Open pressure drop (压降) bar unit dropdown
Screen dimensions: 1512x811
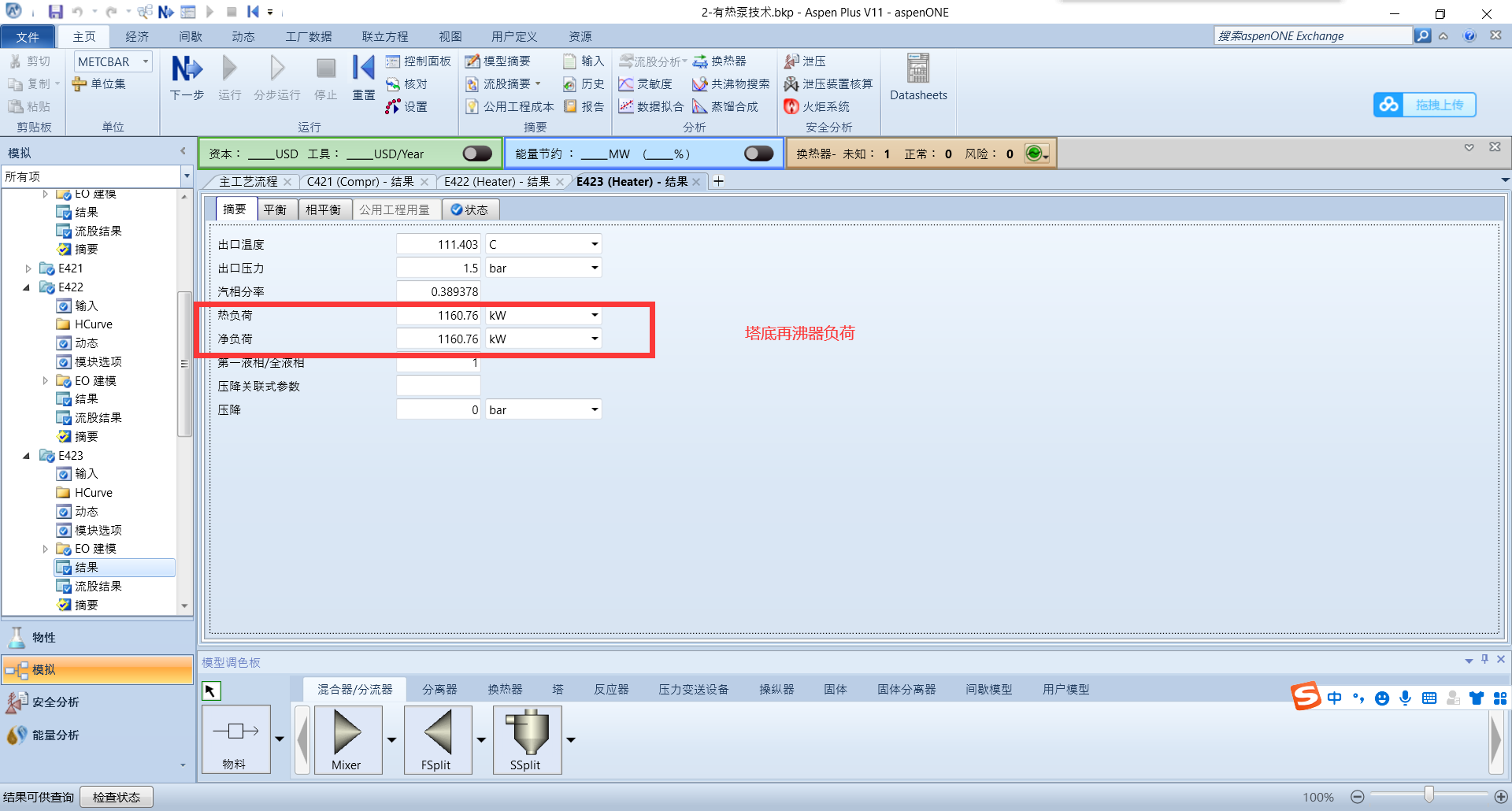[595, 410]
